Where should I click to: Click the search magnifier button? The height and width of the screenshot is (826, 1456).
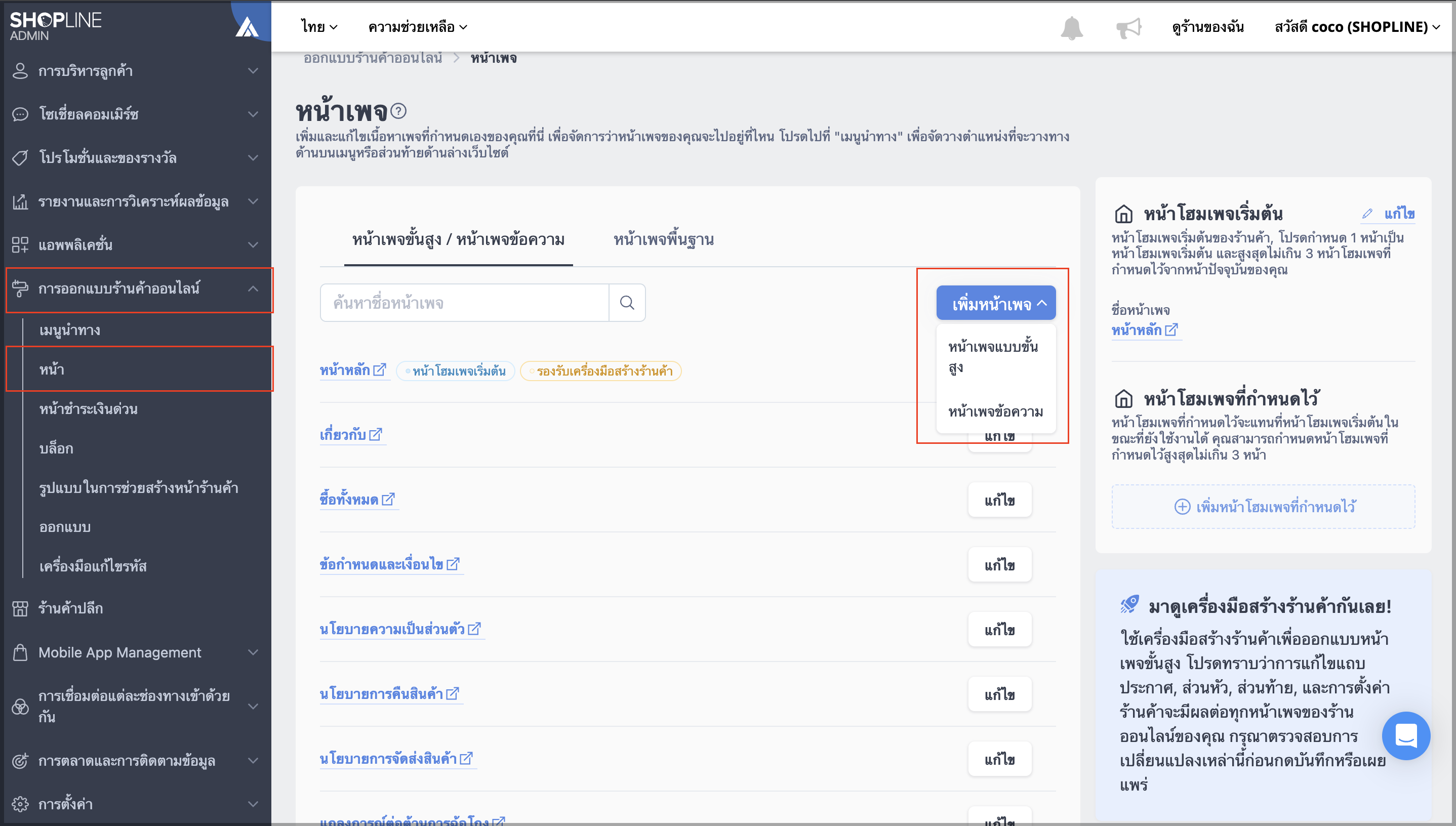[627, 302]
